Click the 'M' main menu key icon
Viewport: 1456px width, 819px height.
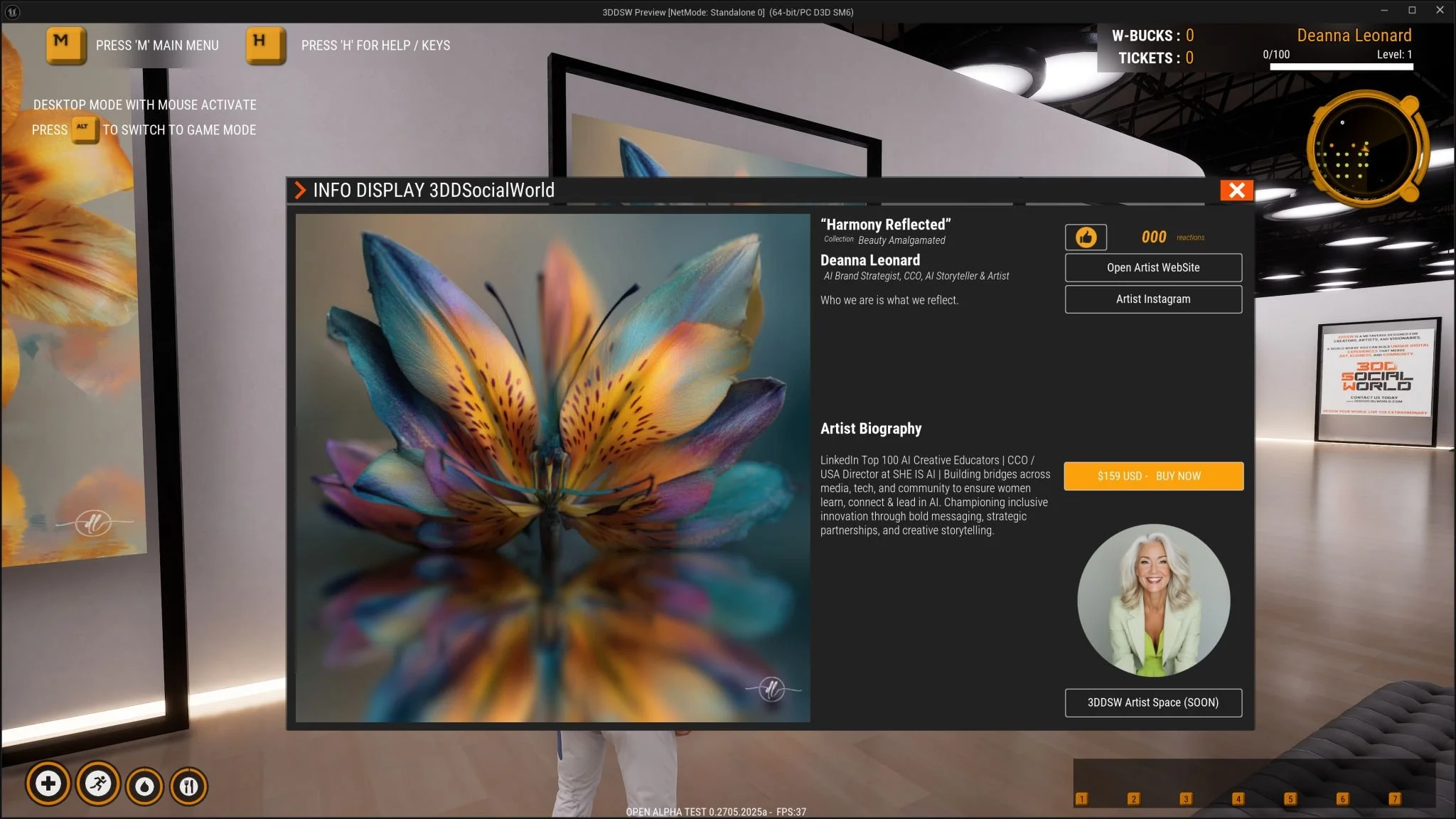(65, 44)
